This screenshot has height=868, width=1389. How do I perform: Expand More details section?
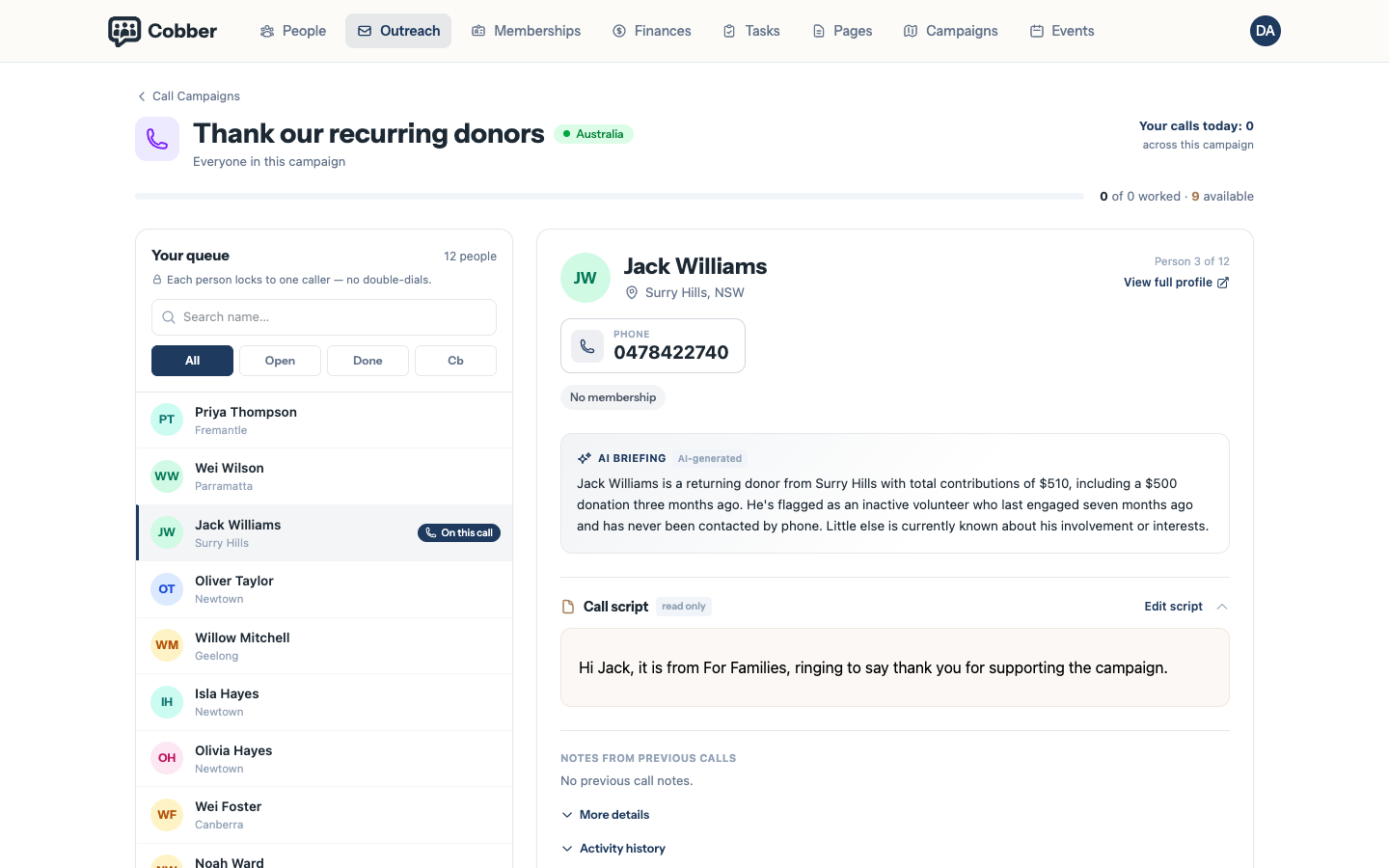tap(605, 815)
